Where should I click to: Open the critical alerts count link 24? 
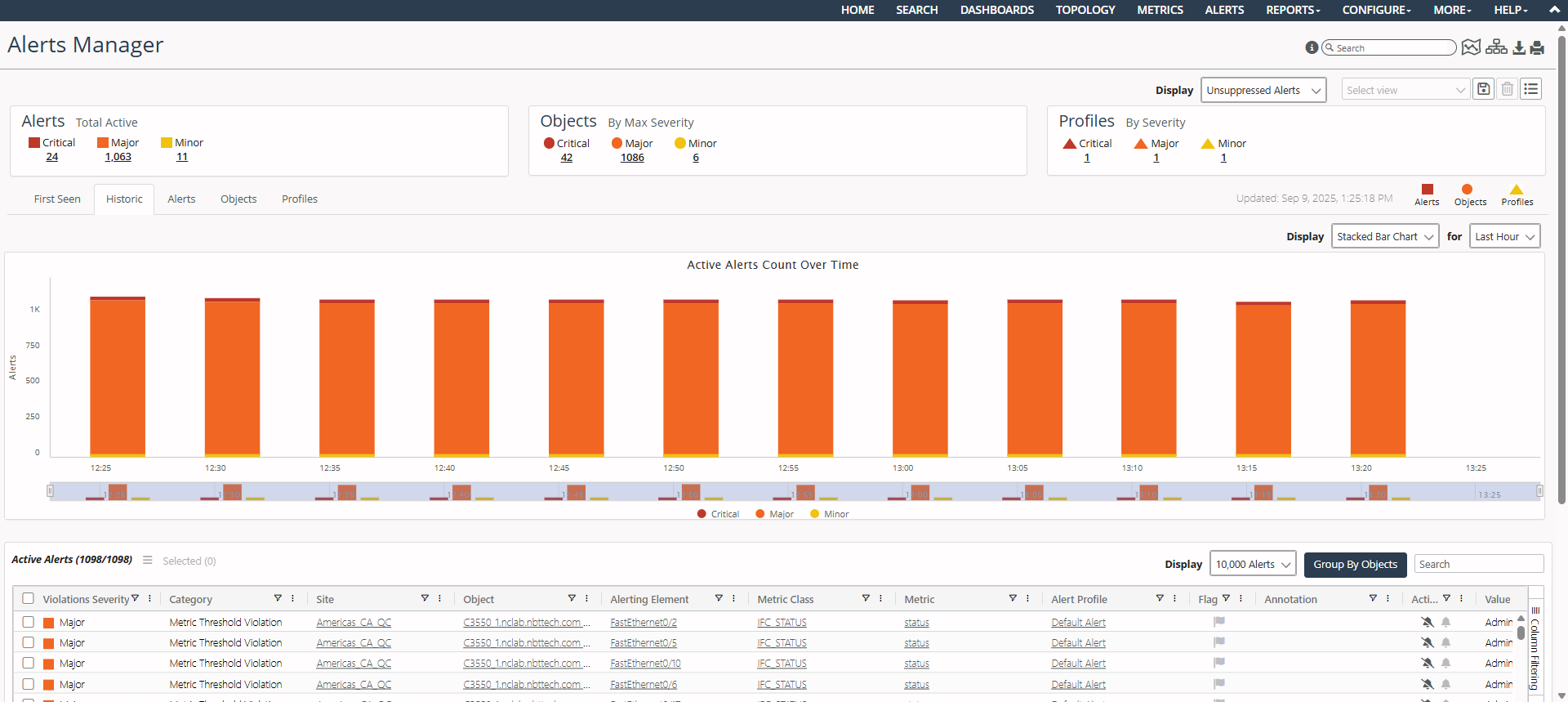pyautogui.click(x=52, y=157)
